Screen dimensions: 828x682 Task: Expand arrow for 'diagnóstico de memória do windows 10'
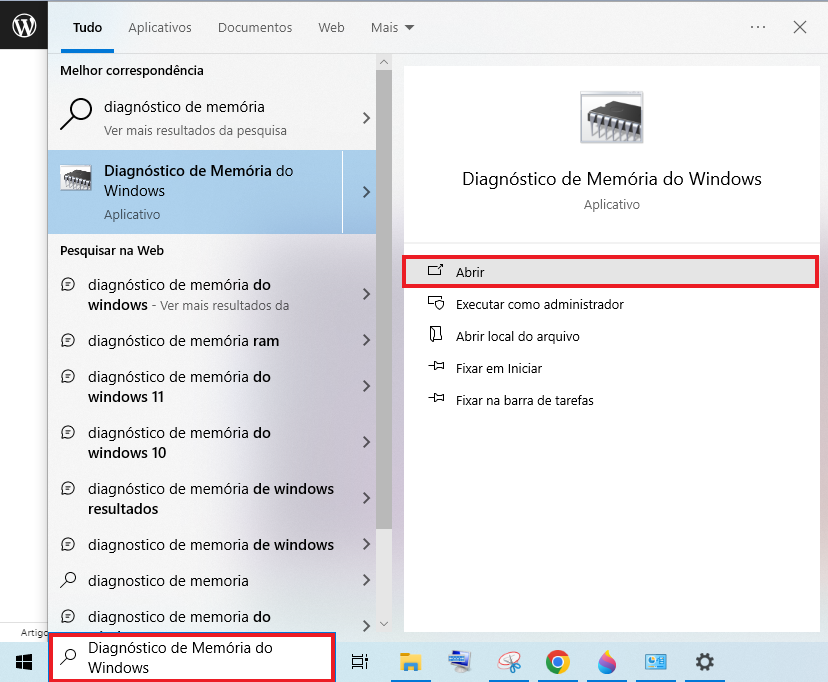tap(366, 442)
